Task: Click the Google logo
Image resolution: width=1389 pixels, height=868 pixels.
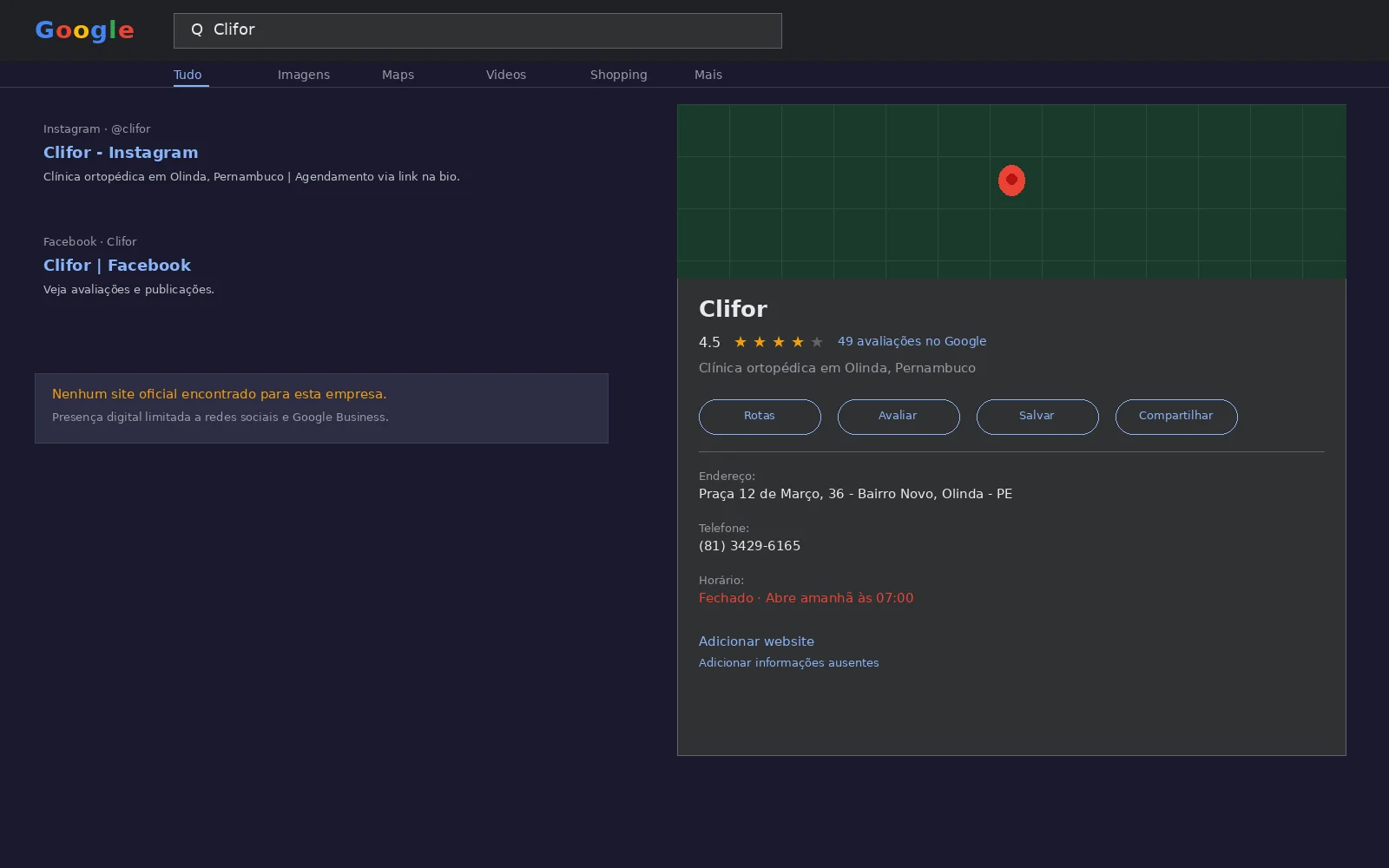Action: tap(84, 30)
